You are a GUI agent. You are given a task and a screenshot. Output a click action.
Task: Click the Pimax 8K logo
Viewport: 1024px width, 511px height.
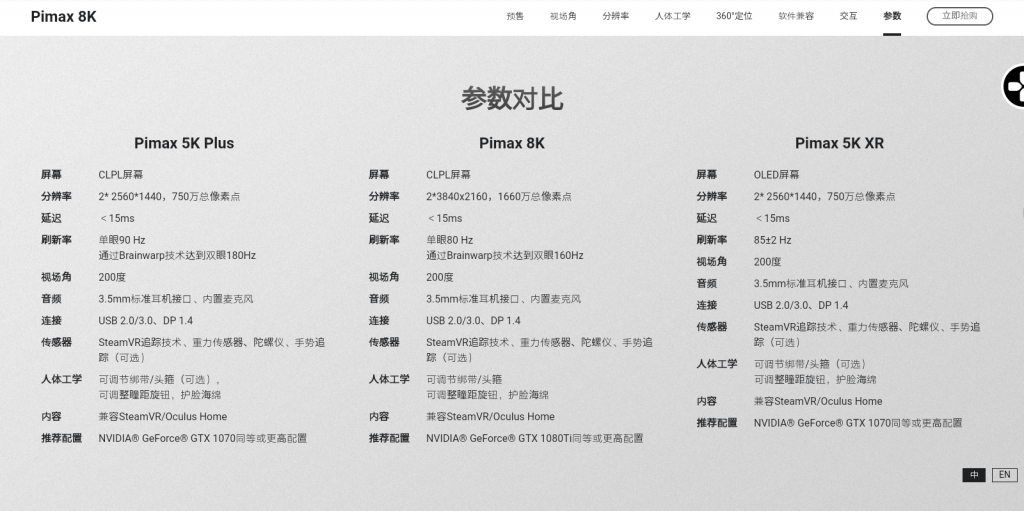coord(63,17)
